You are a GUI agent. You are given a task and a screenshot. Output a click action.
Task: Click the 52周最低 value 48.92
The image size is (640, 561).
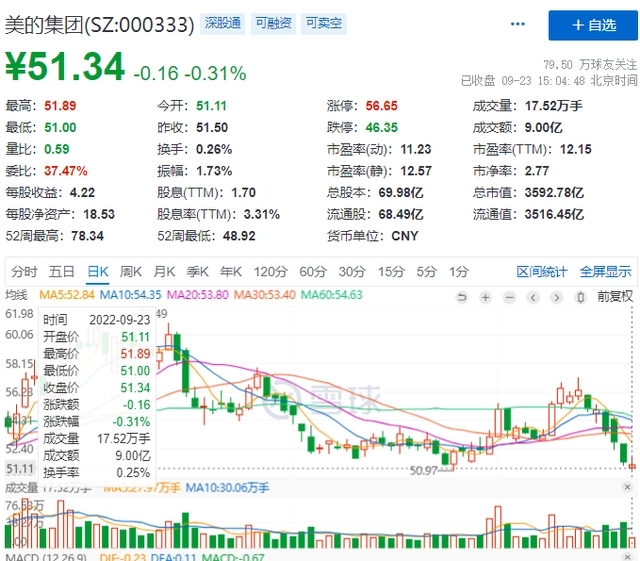click(x=239, y=236)
